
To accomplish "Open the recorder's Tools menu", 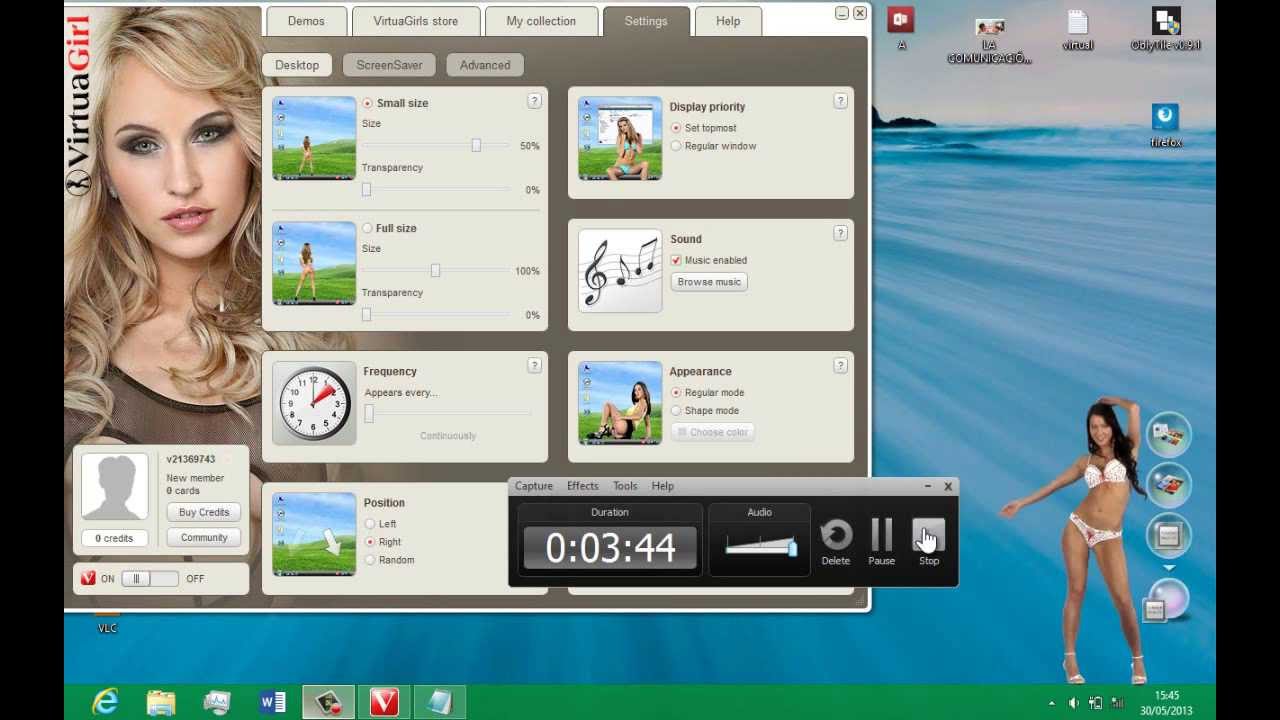I will click(625, 486).
